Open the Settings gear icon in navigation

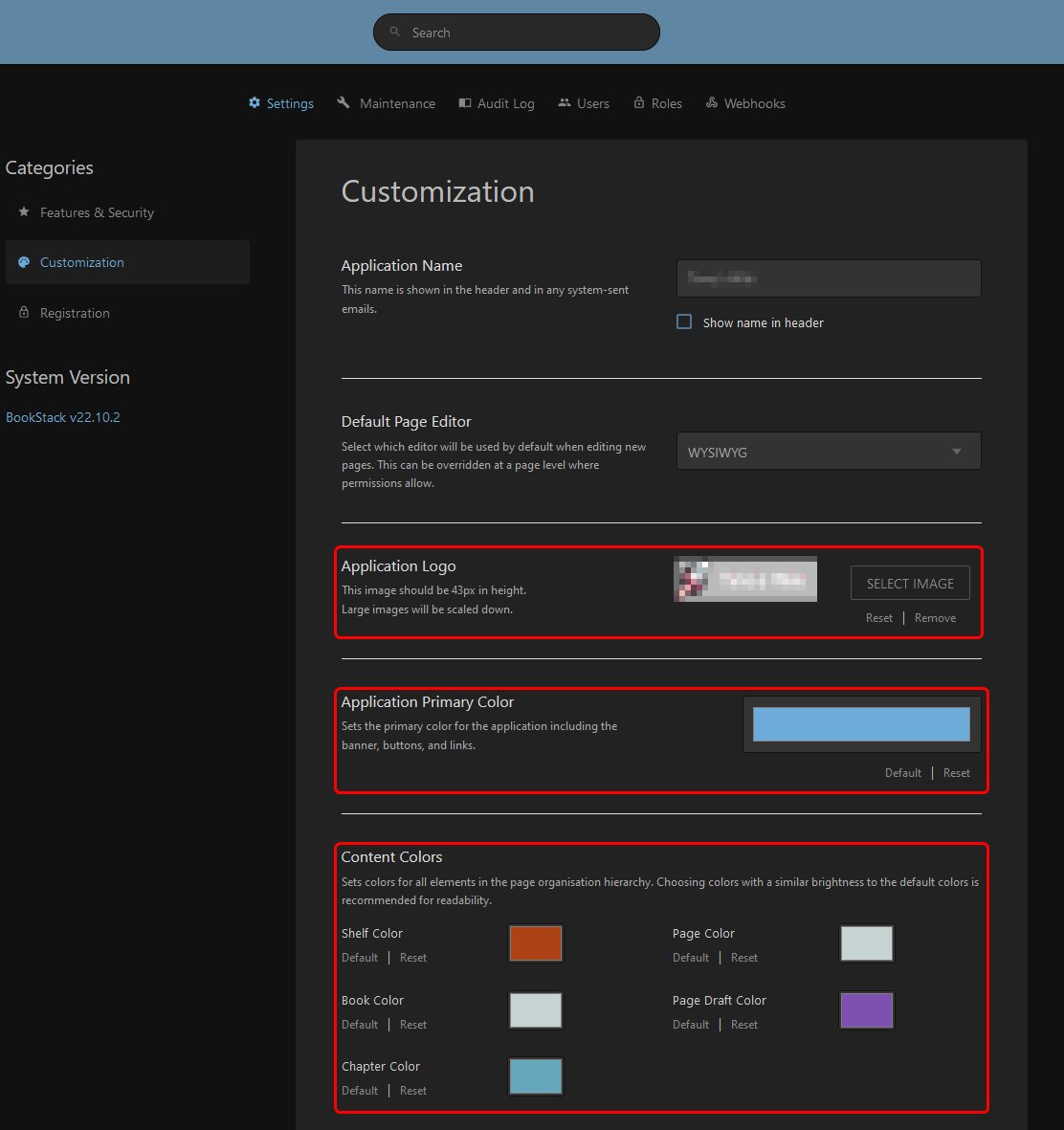(255, 102)
